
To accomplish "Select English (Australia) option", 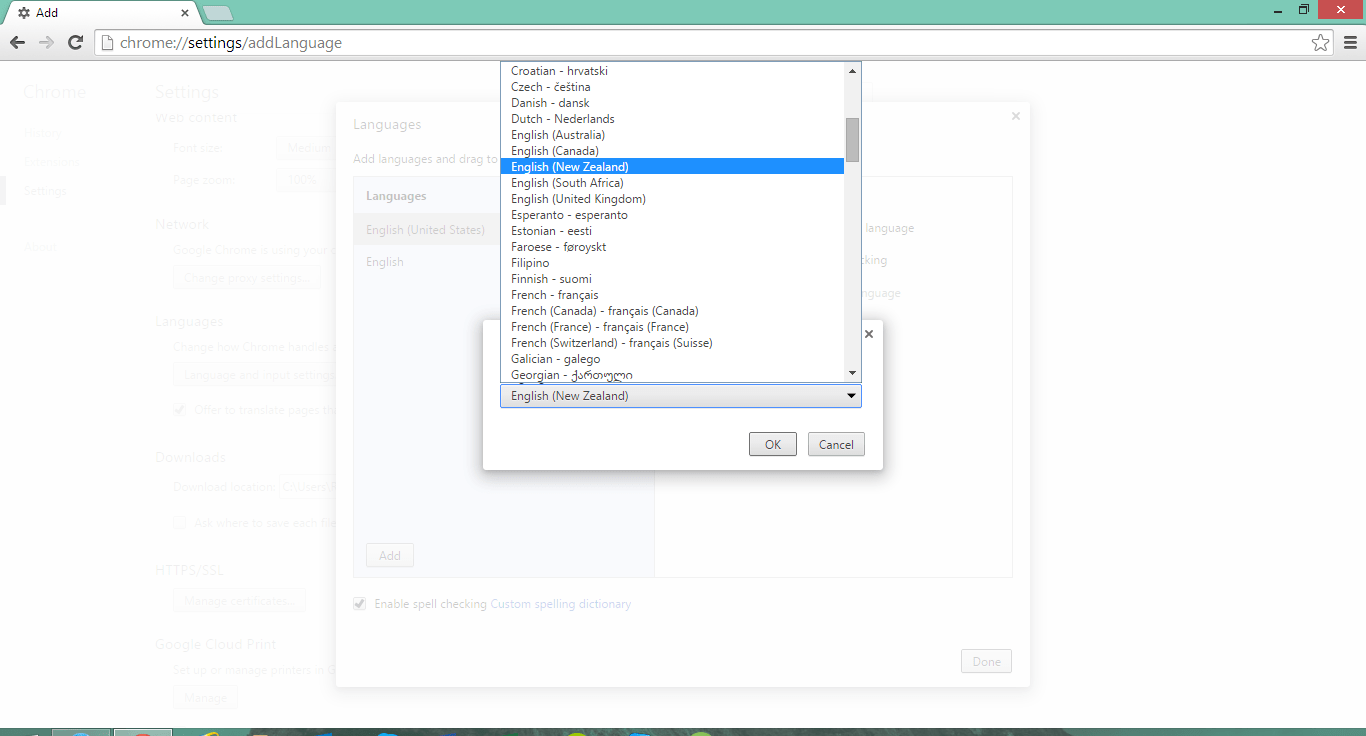I will 672,135.
